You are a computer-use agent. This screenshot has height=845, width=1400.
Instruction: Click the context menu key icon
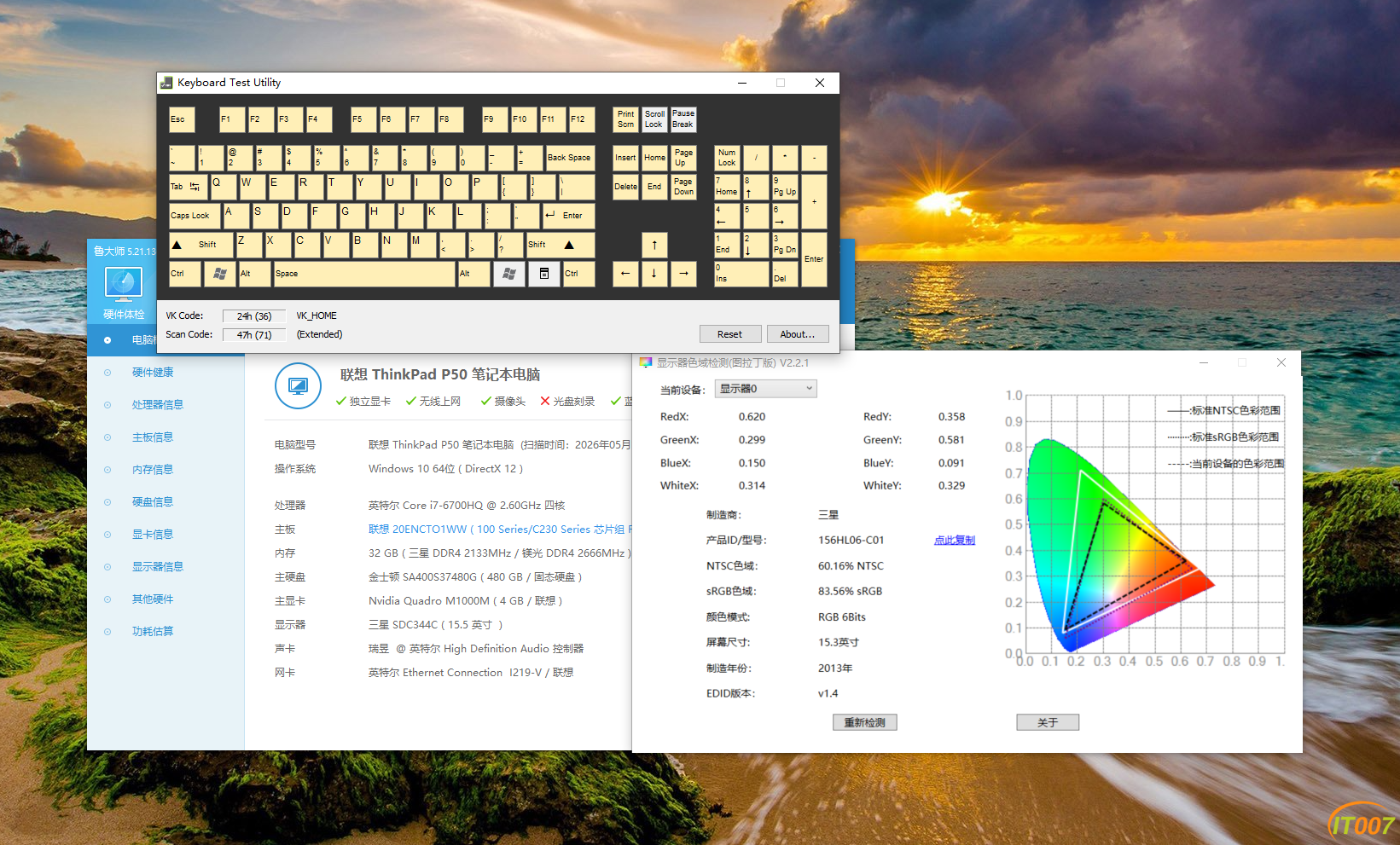click(543, 274)
